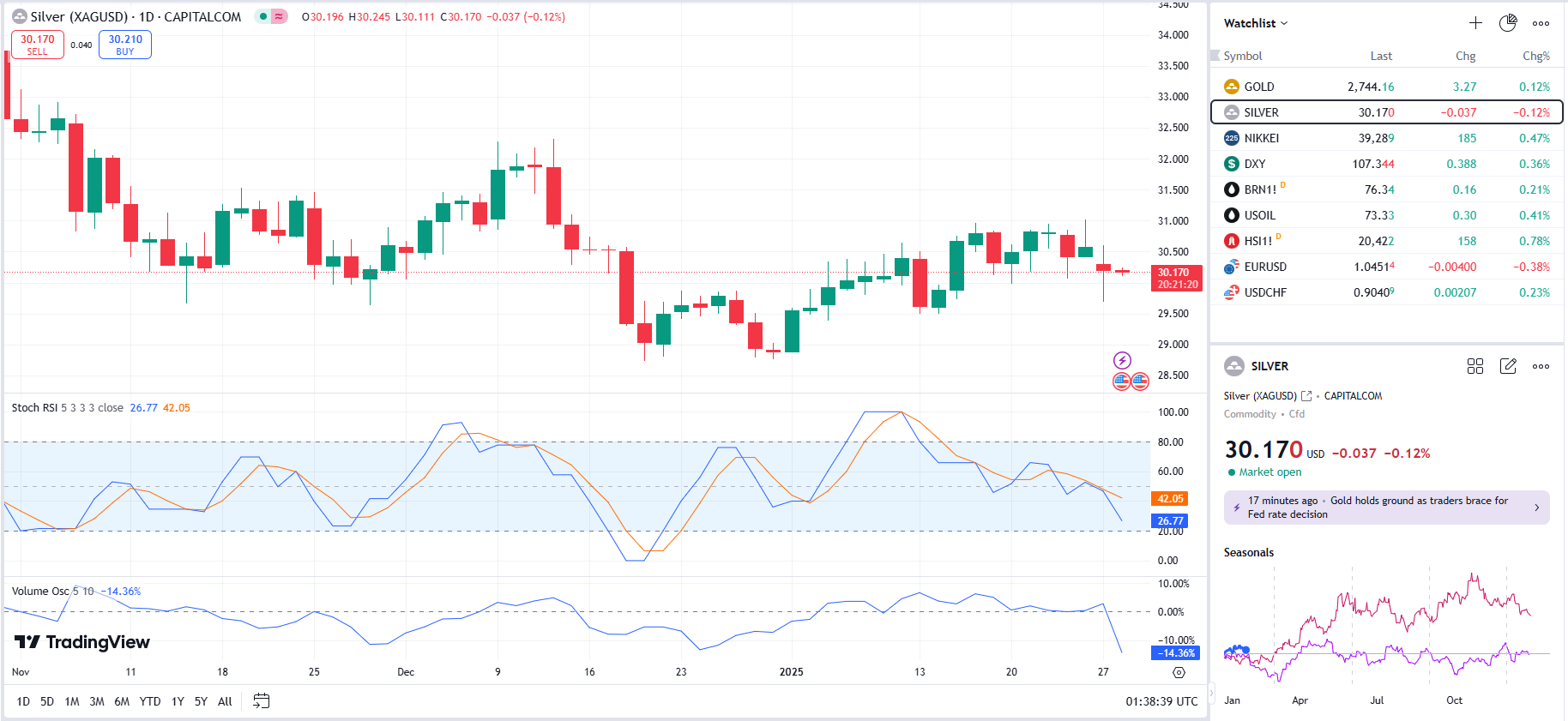Collapse the right side panel handle

point(1211,692)
